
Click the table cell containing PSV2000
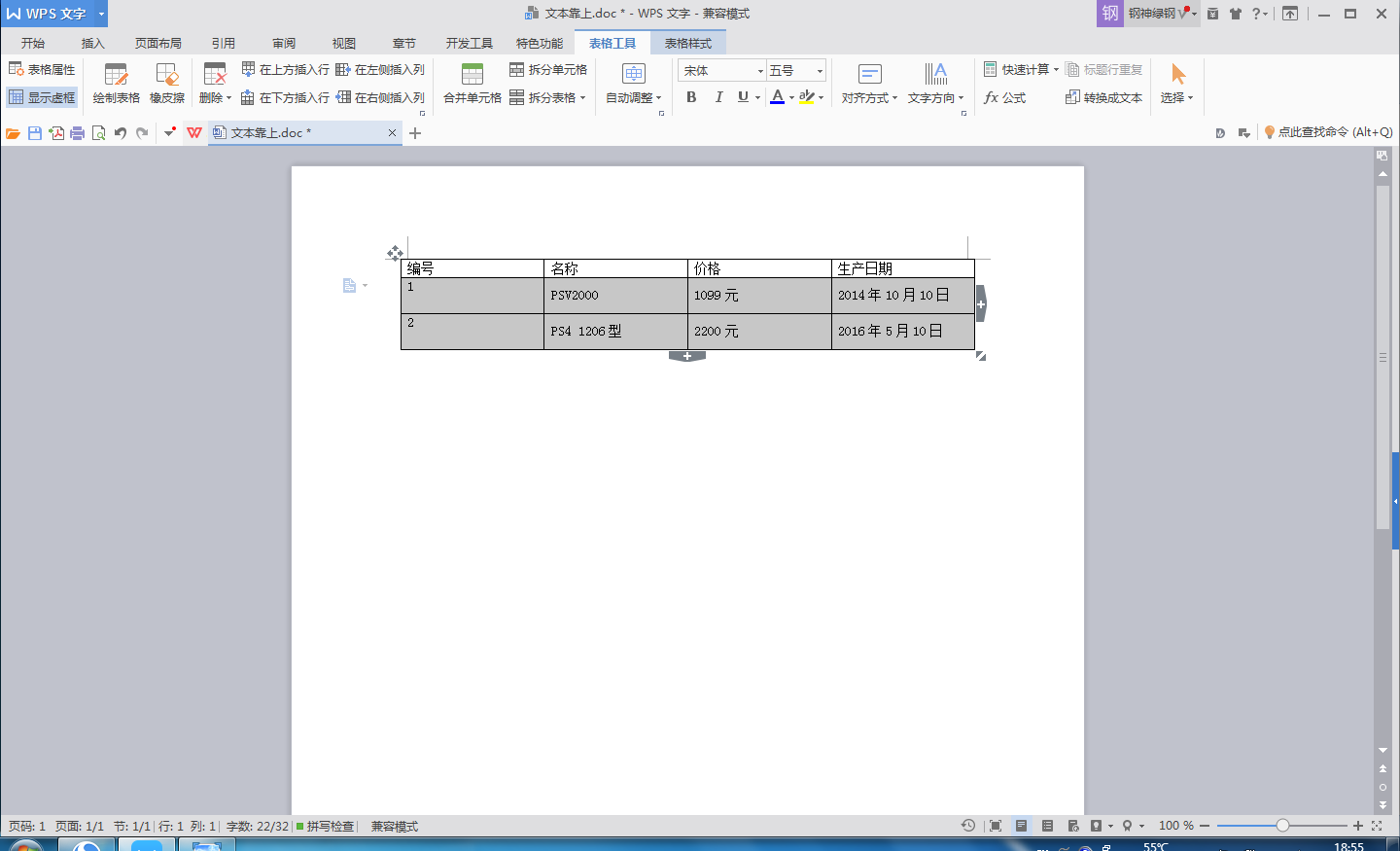tap(615, 296)
